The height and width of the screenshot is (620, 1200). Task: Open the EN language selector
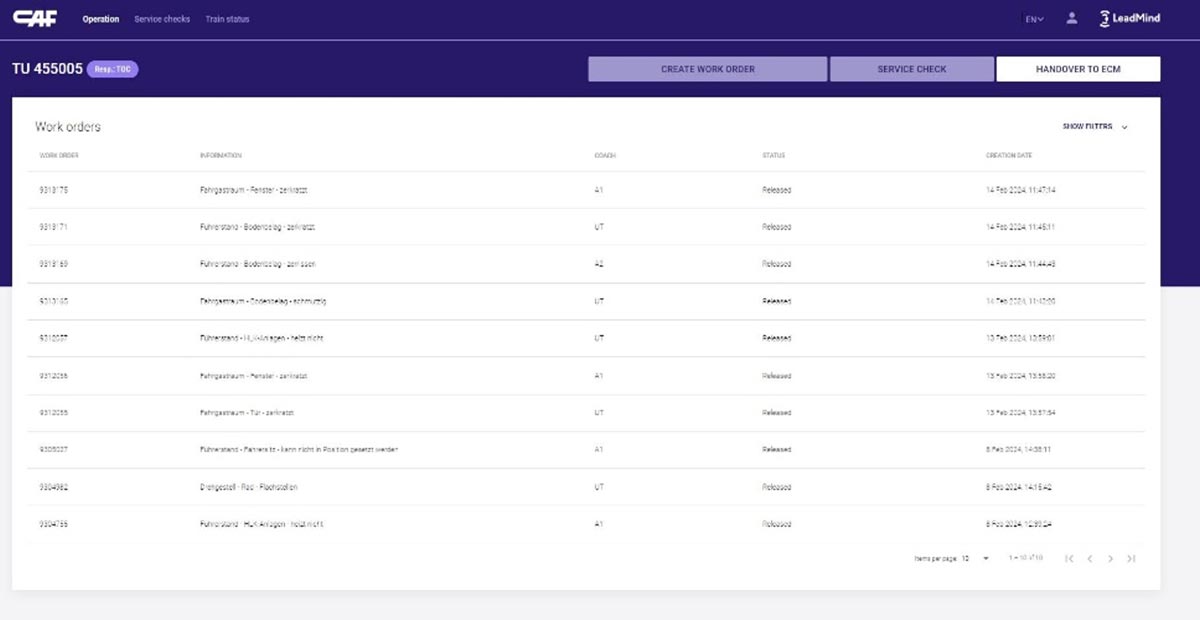pyautogui.click(x=1035, y=19)
